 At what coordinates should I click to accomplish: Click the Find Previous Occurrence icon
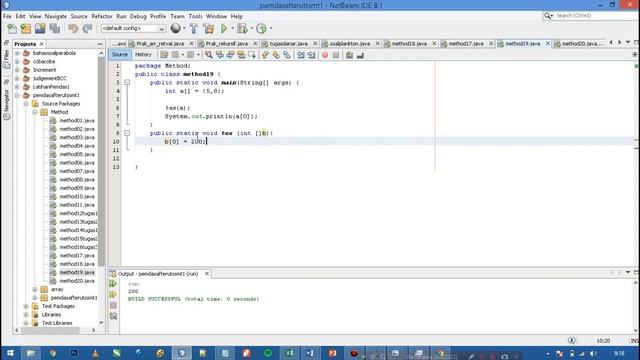(x=220, y=55)
